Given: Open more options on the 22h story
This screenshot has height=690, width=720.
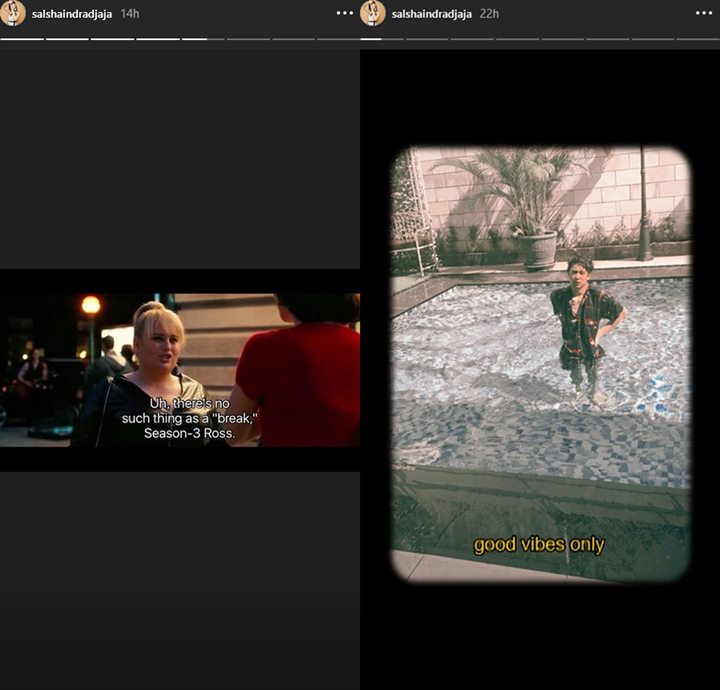Looking at the screenshot, I should [704, 13].
